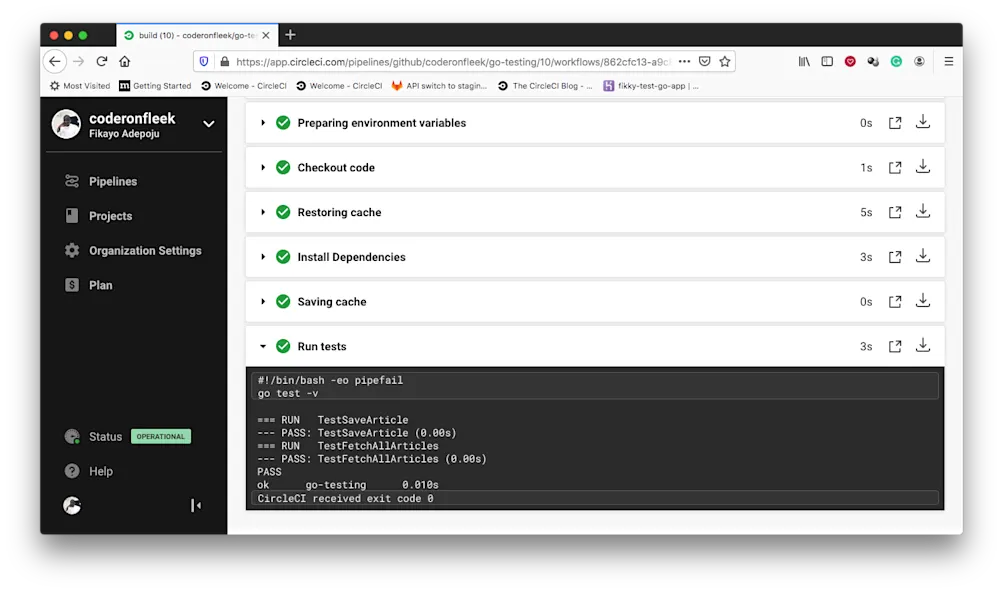Download the Checkout code output

(x=922, y=166)
